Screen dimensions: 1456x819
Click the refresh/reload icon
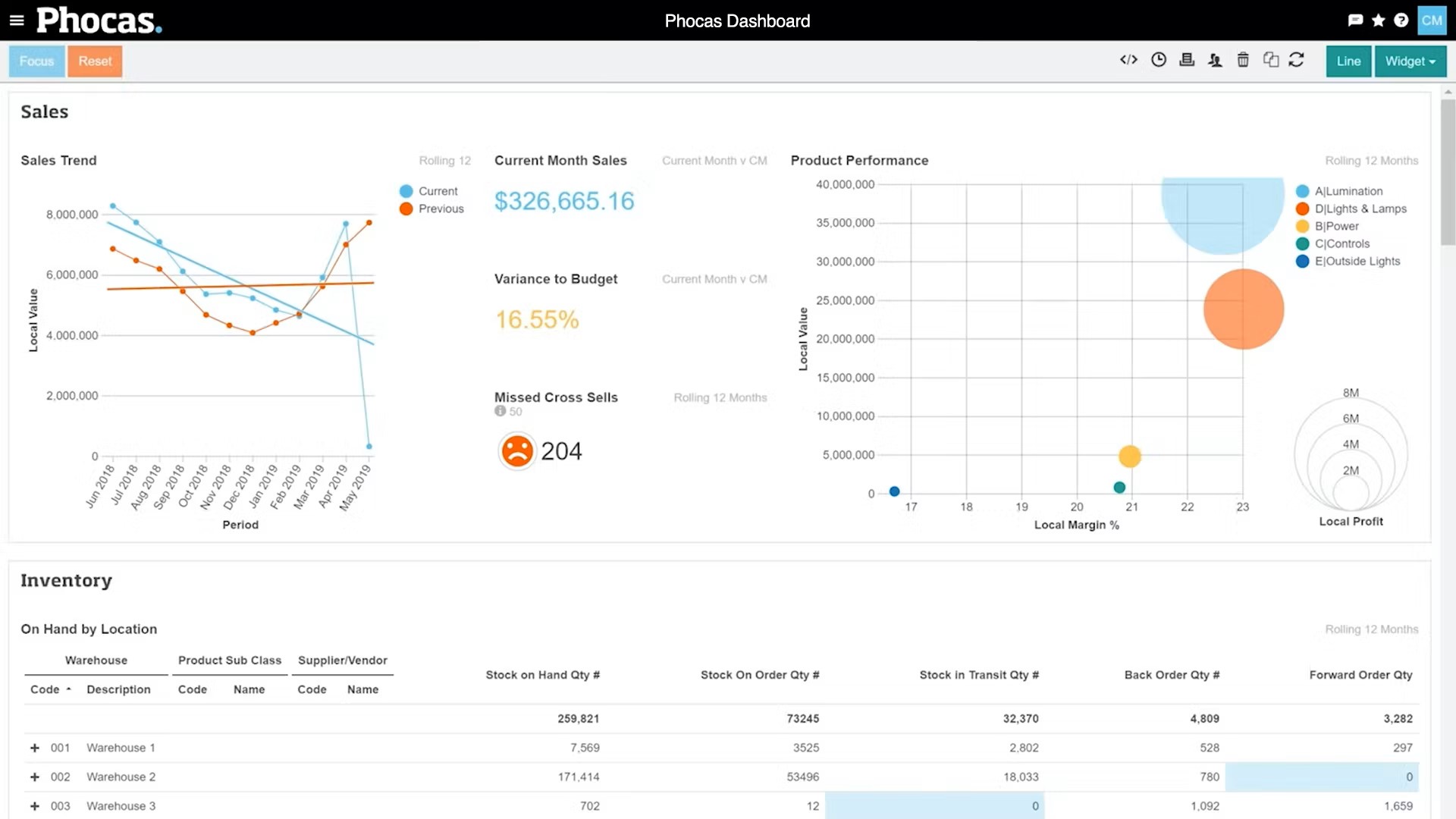[x=1296, y=60]
